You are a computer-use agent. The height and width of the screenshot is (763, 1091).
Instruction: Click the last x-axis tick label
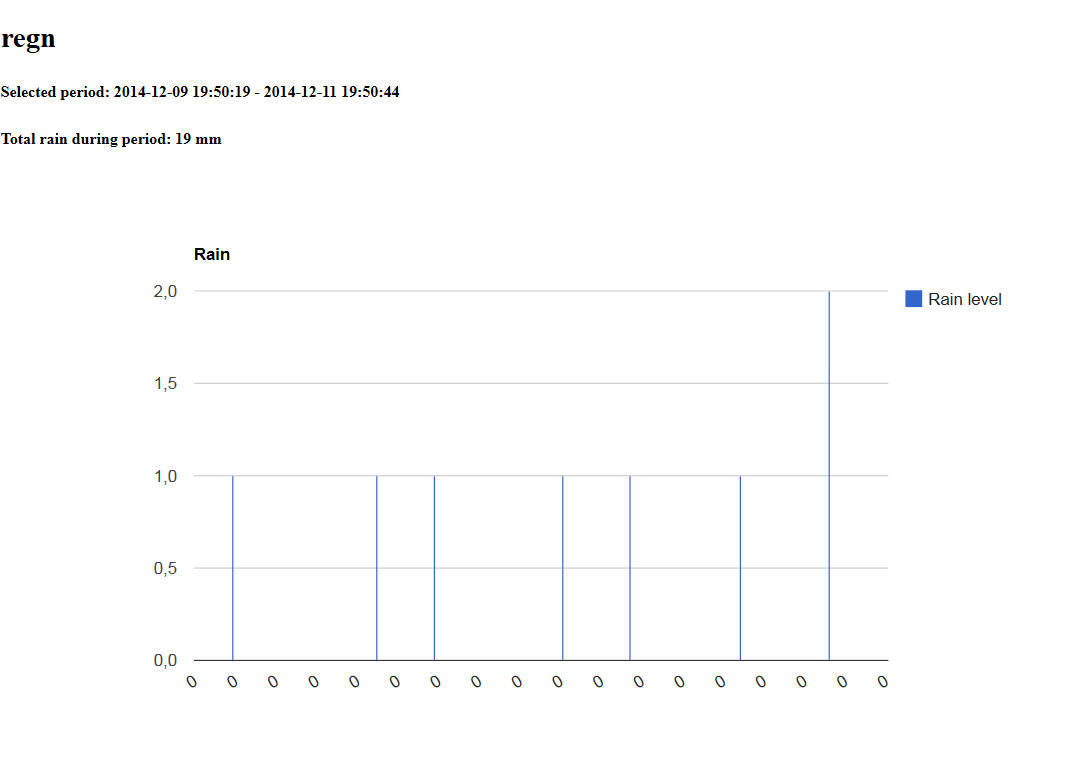[882, 682]
